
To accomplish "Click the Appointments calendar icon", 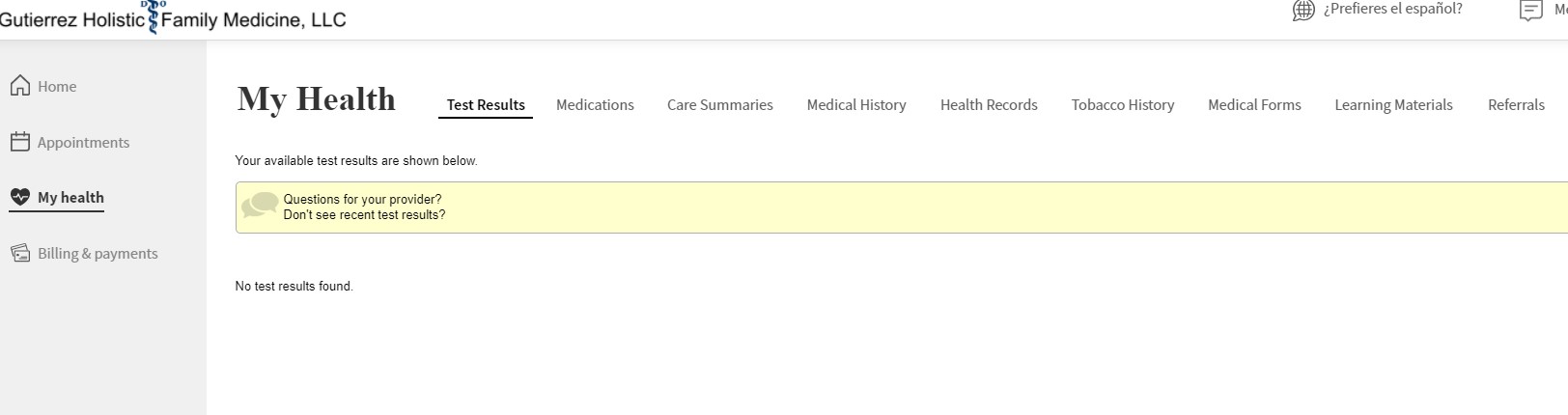I will 19,142.
